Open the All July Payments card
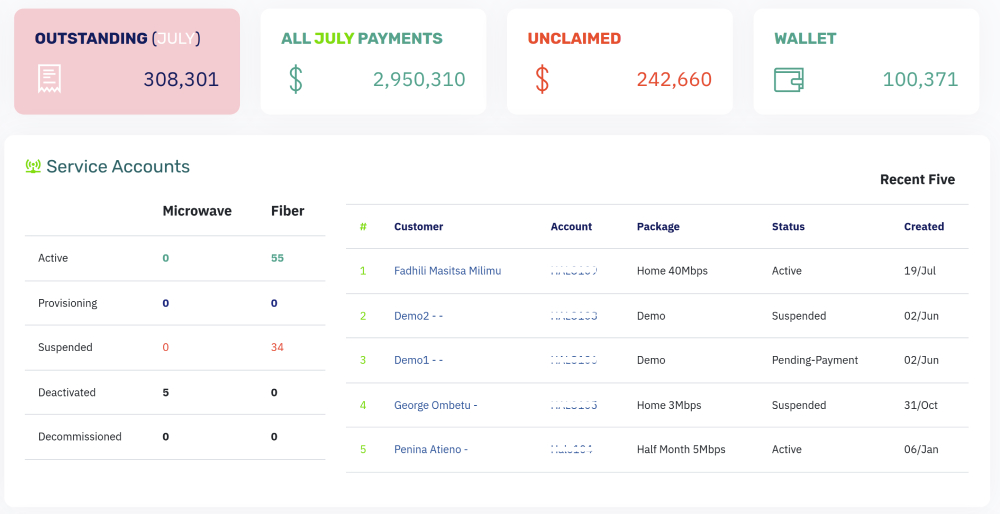The width and height of the screenshot is (1000, 514). pos(373,62)
